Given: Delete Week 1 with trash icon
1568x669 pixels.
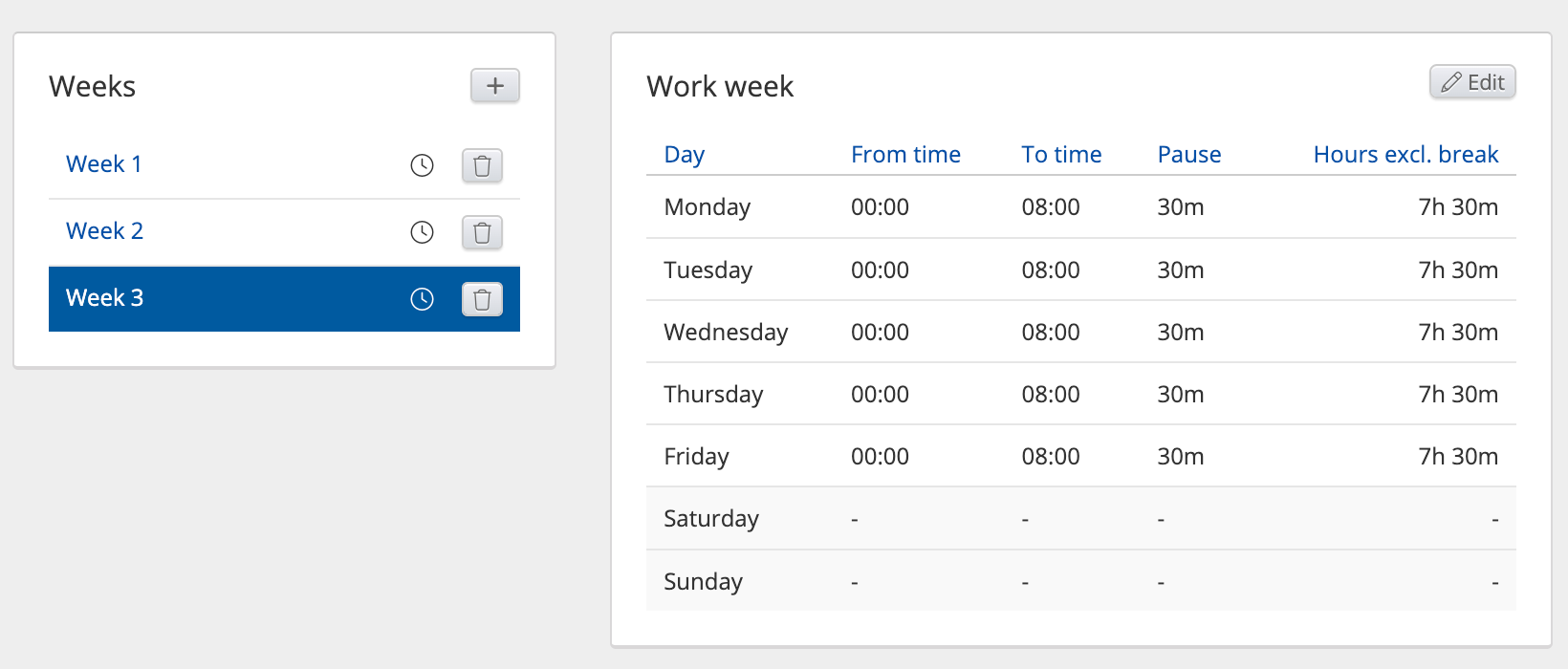Looking at the screenshot, I should (x=482, y=165).
